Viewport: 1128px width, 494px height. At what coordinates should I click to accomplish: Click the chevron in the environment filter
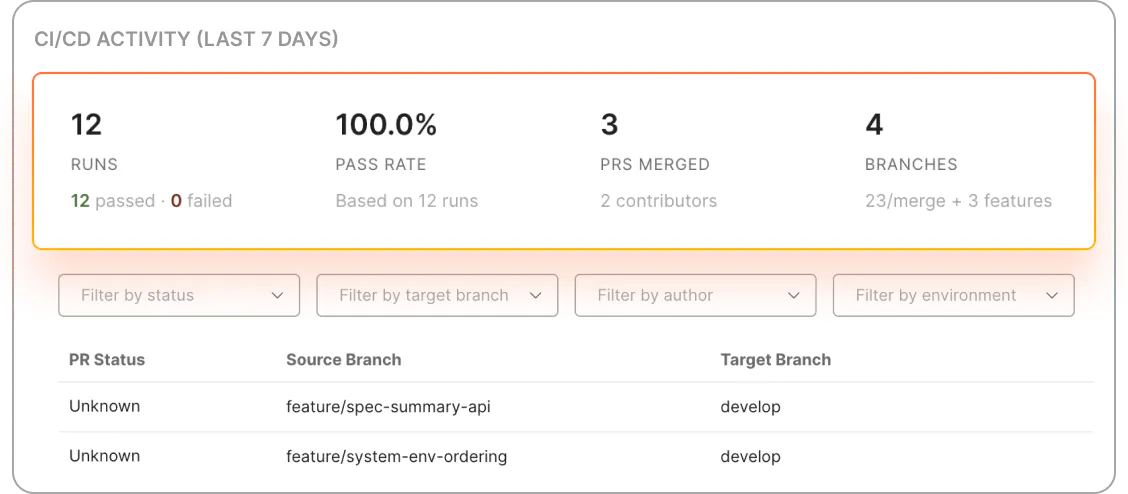point(1052,296)
